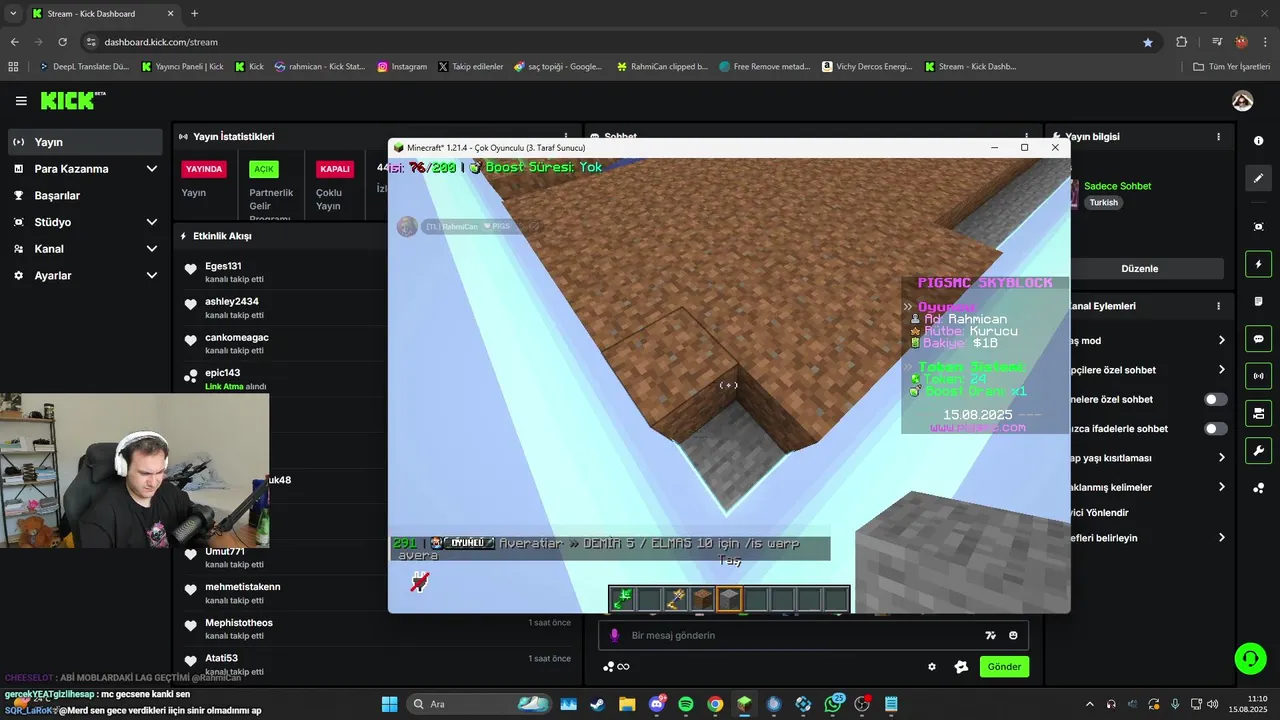Screen dimensions: 1280x720
Task: Toggle lightning bolt panel in right rail
Action: click(x=1258, y=264)
